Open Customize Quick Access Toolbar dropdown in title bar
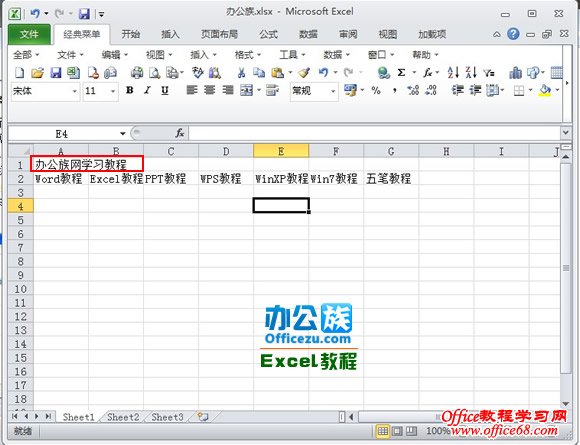This screenshot has width=580, height=445. point(101,14)
